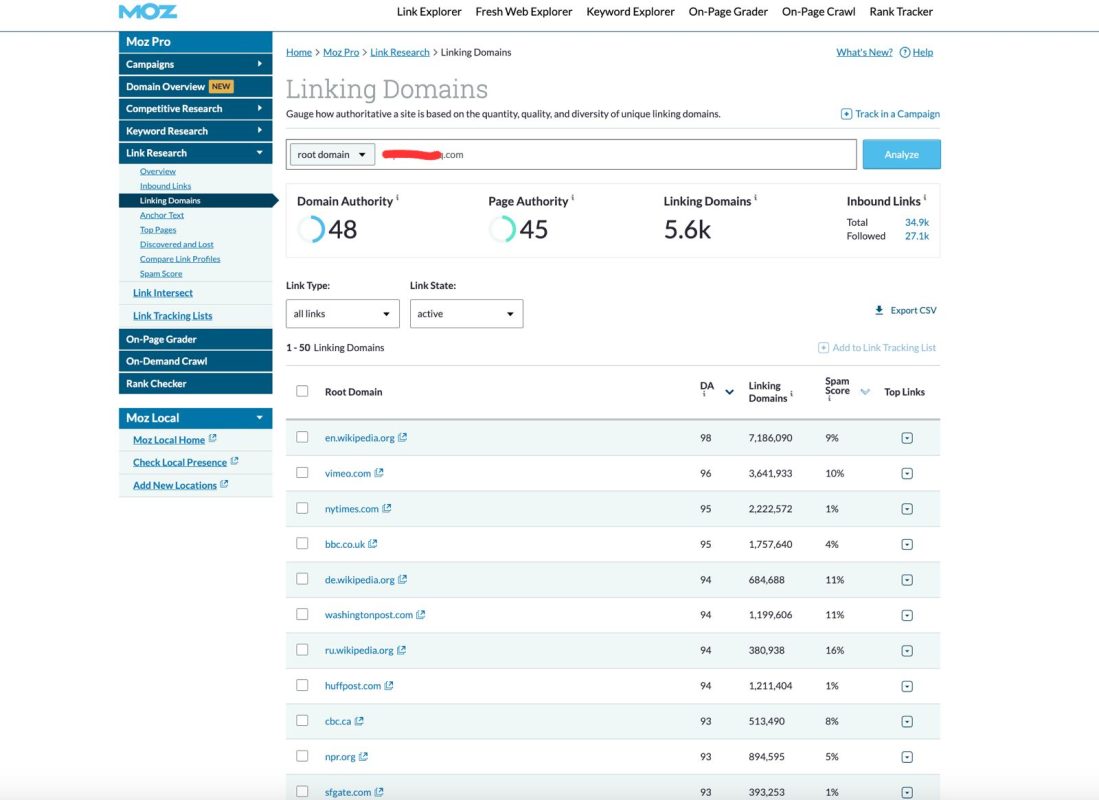
Task: Open external link icon next to nytimes.com
Action: tap(386, 508)
